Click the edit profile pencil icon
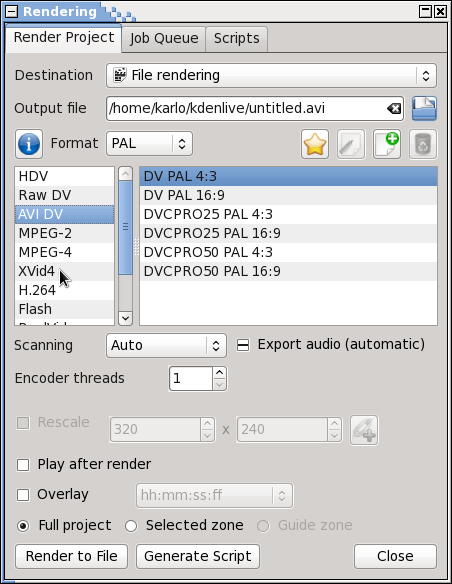This screenshot has width=452, height=584. [x=351, y=144]
